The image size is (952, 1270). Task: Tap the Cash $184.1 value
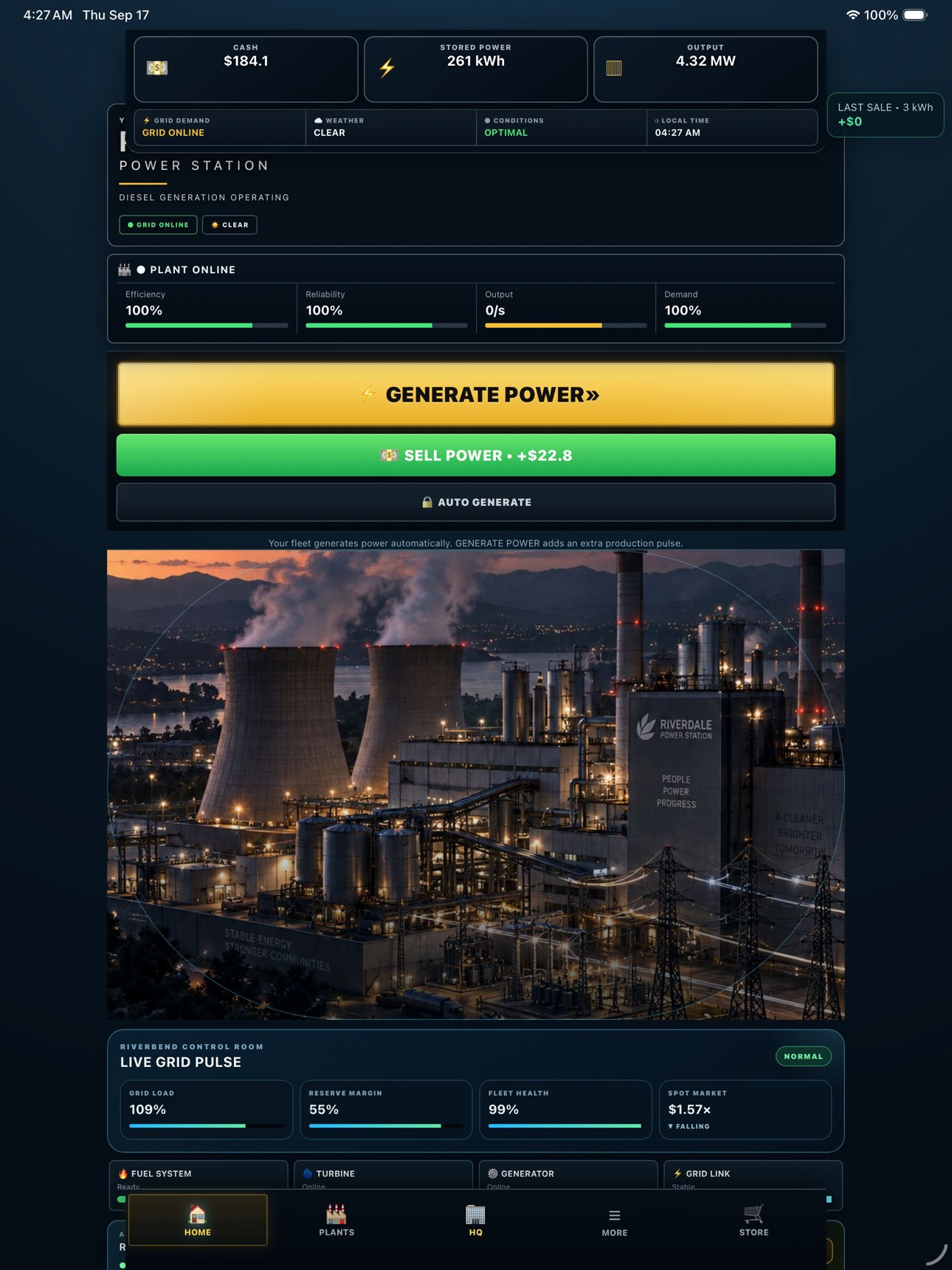246,61
